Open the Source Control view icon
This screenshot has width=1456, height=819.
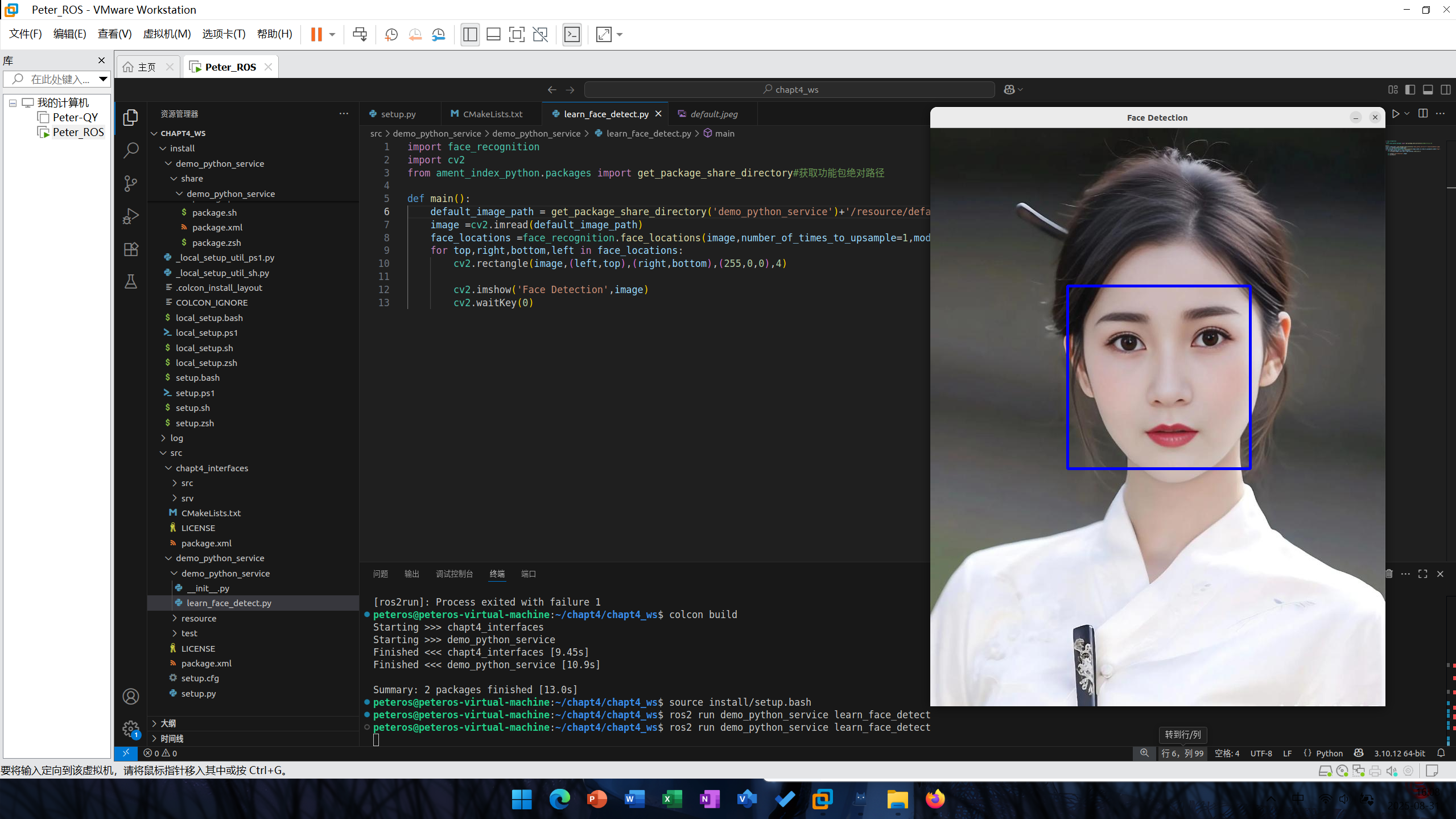pos(130,183)
